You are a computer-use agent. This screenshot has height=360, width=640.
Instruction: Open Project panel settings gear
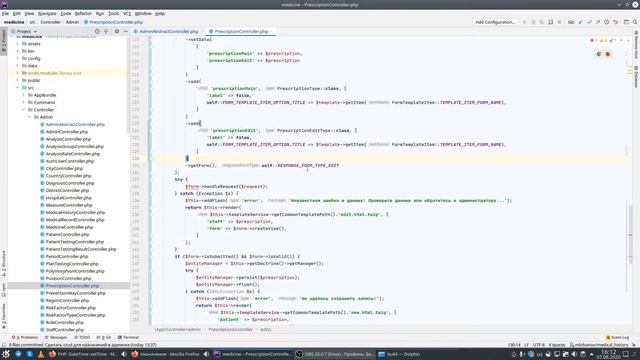pos(117,31)
